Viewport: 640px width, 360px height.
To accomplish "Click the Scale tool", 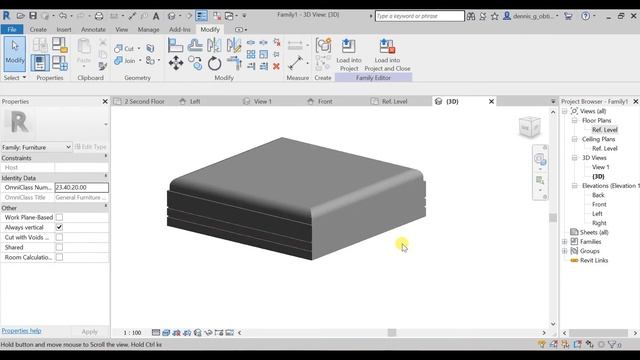I will coord(264,54).
